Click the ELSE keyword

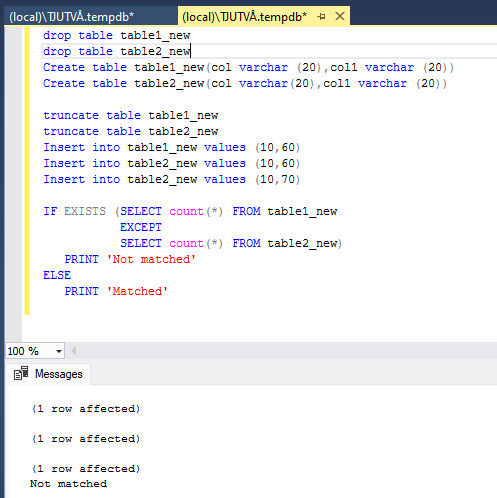[57, 275]
